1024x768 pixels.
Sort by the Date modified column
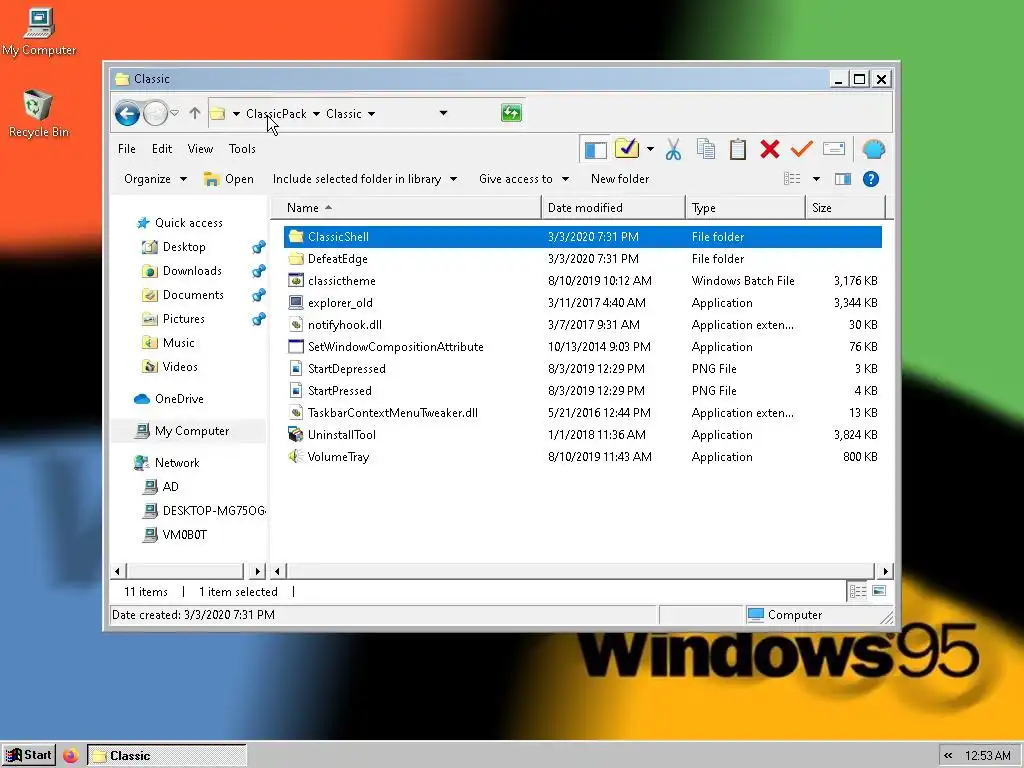click(x=613, y=208)
